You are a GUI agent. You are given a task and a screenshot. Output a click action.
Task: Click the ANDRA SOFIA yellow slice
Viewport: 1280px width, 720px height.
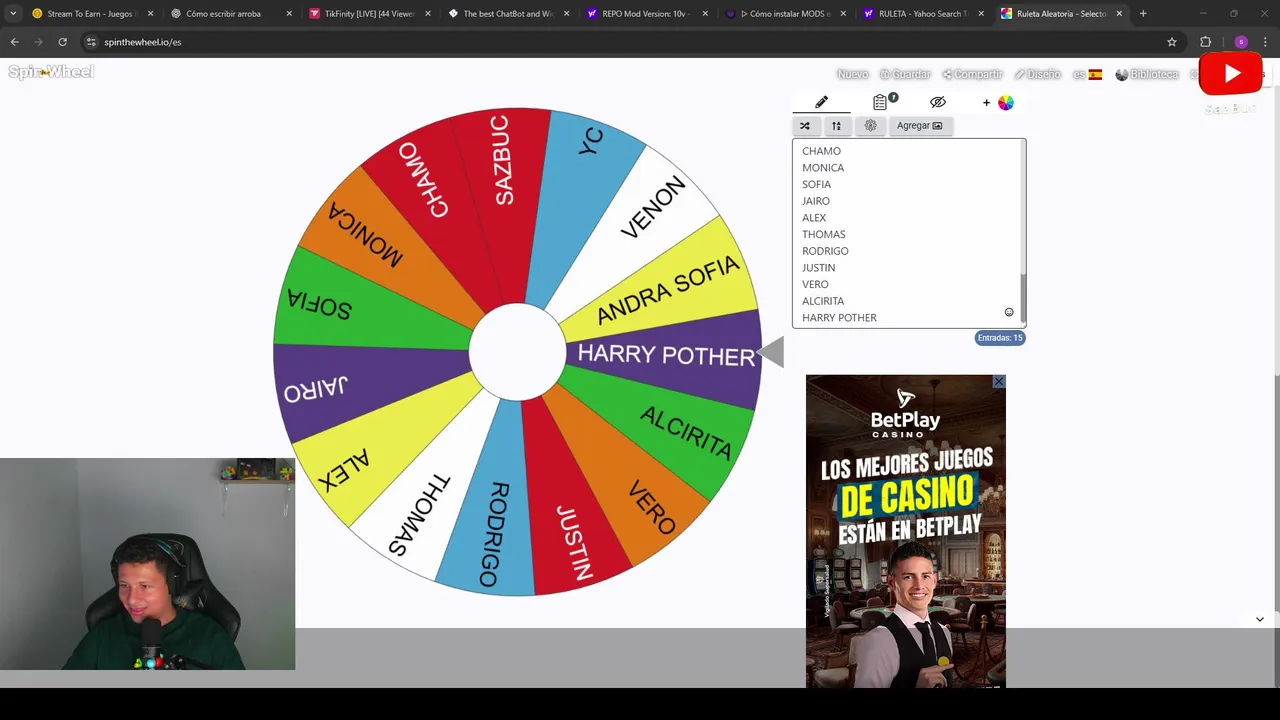(x=667, y=289)
